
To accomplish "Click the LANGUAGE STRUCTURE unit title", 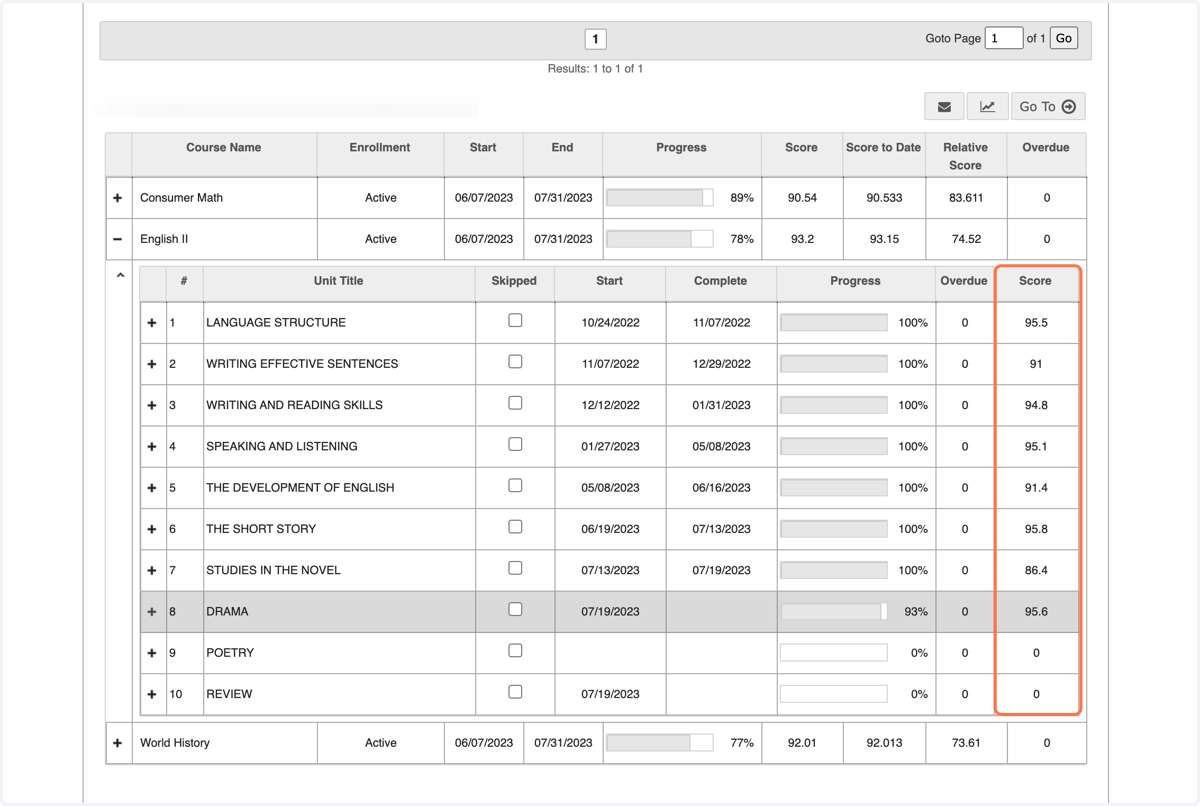I will click(276, 323).
